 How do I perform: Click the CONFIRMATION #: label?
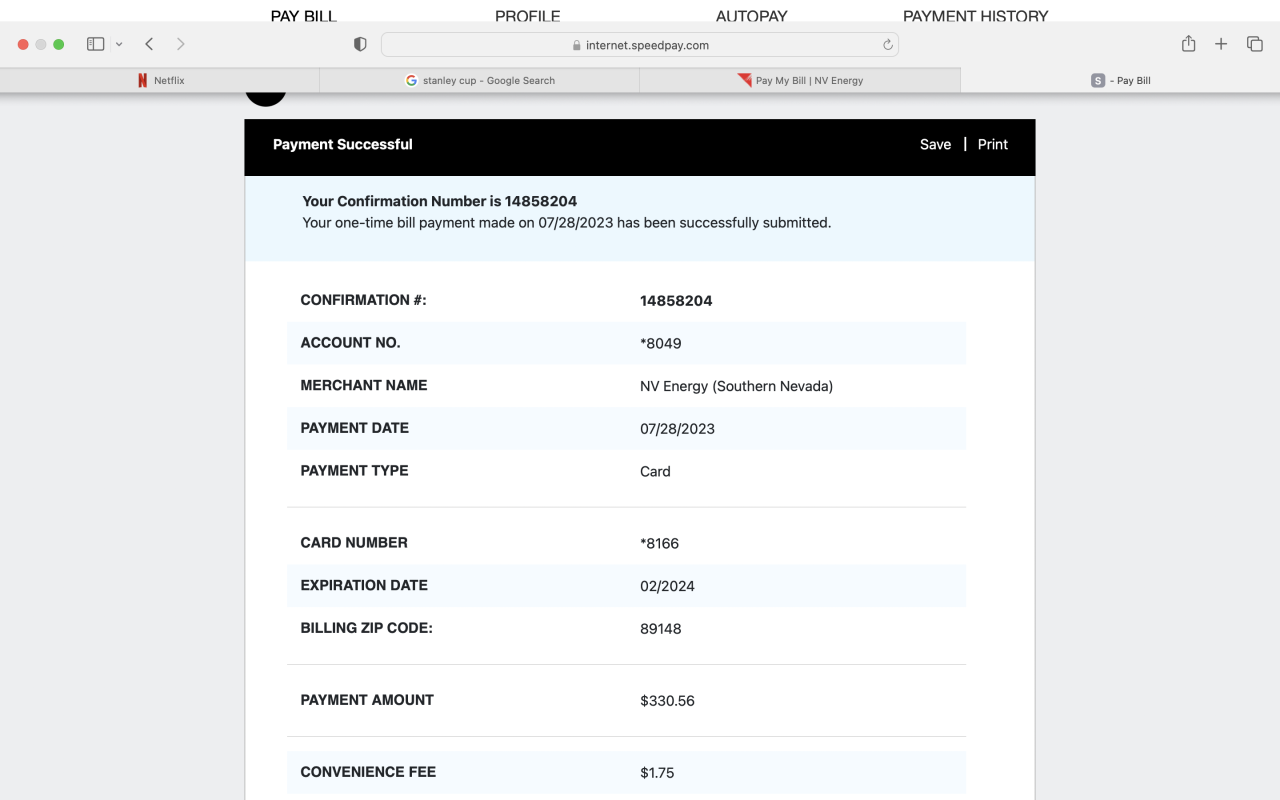(363, 300)
